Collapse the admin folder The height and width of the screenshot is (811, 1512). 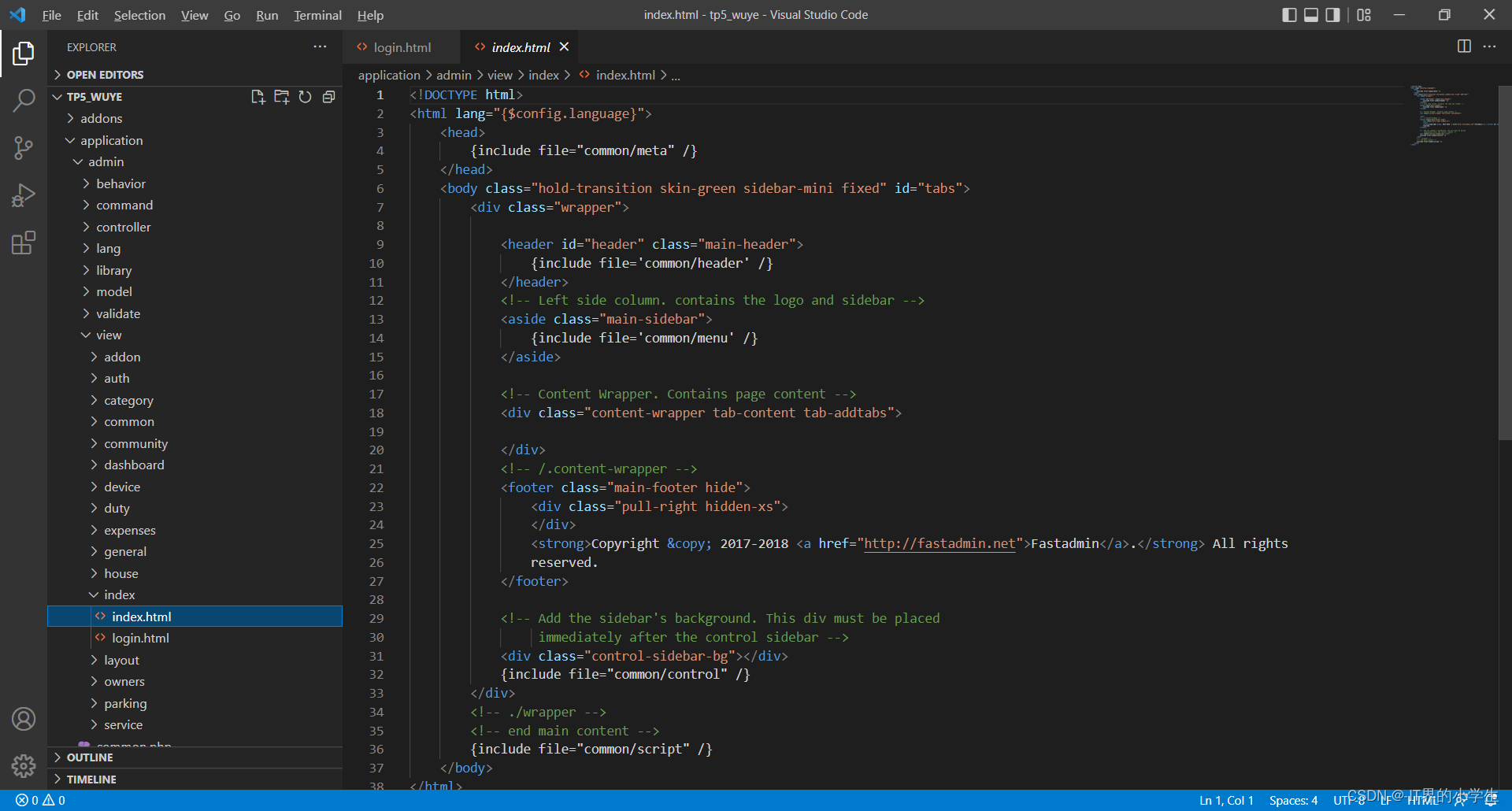(195, 161)
